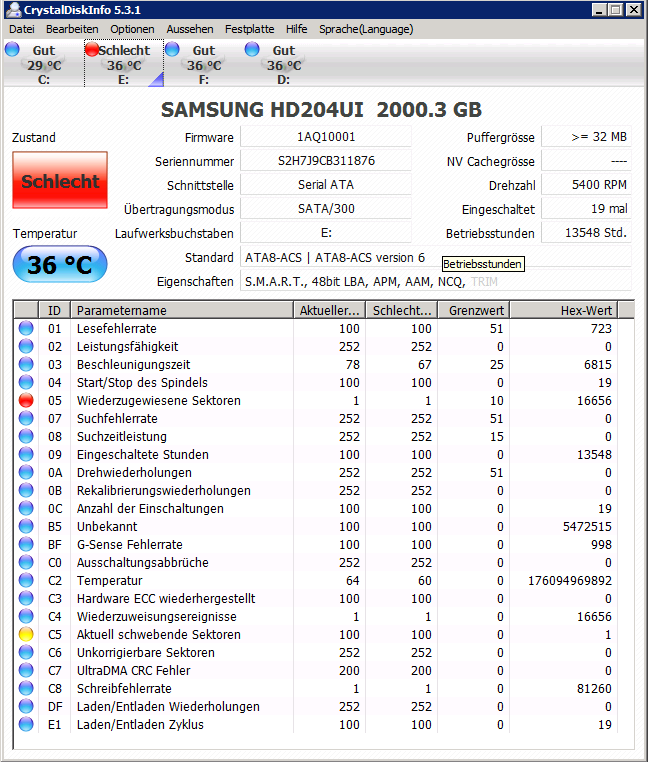The image size is (648, 762).
Task: Click the serial number S2H7J9CB311876 field
Action: click(326, 161)
